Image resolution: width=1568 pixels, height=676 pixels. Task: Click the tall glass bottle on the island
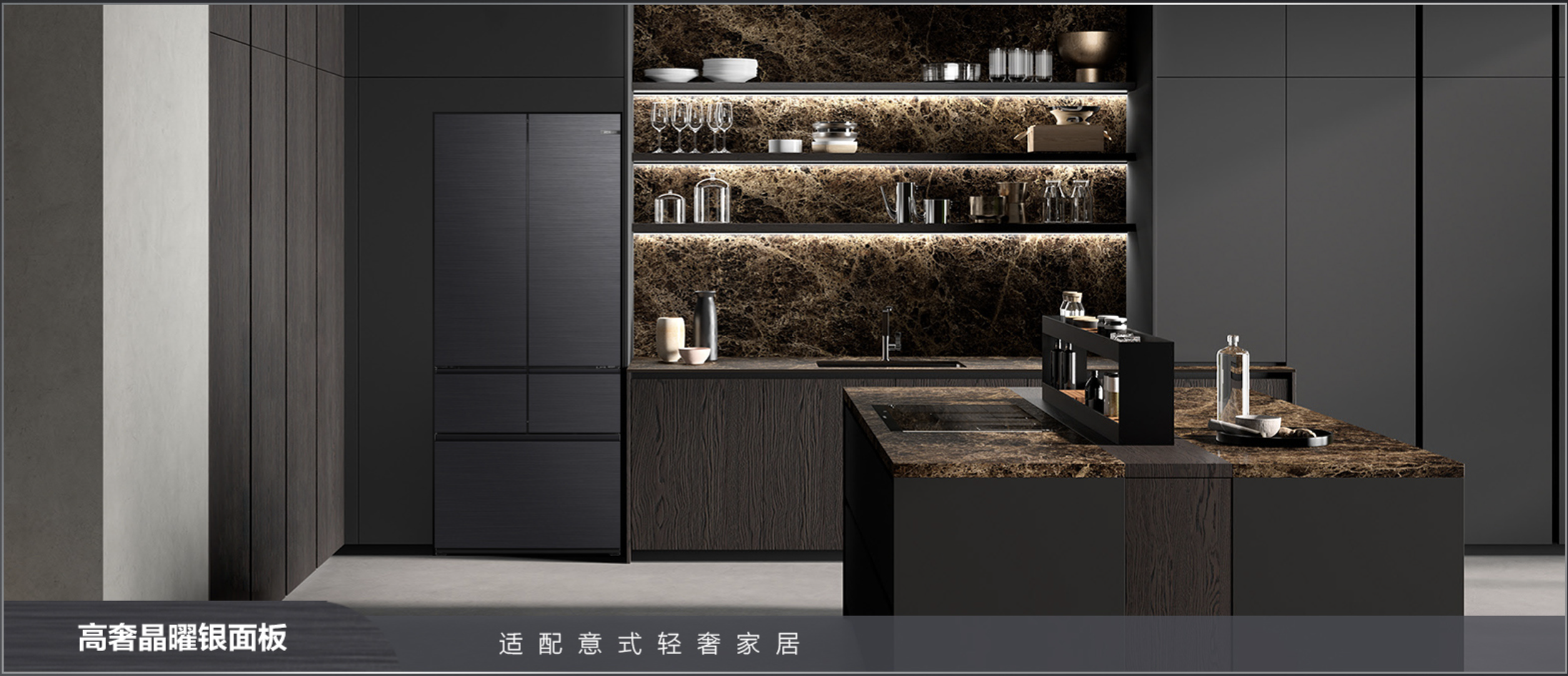pos(1232,378)
